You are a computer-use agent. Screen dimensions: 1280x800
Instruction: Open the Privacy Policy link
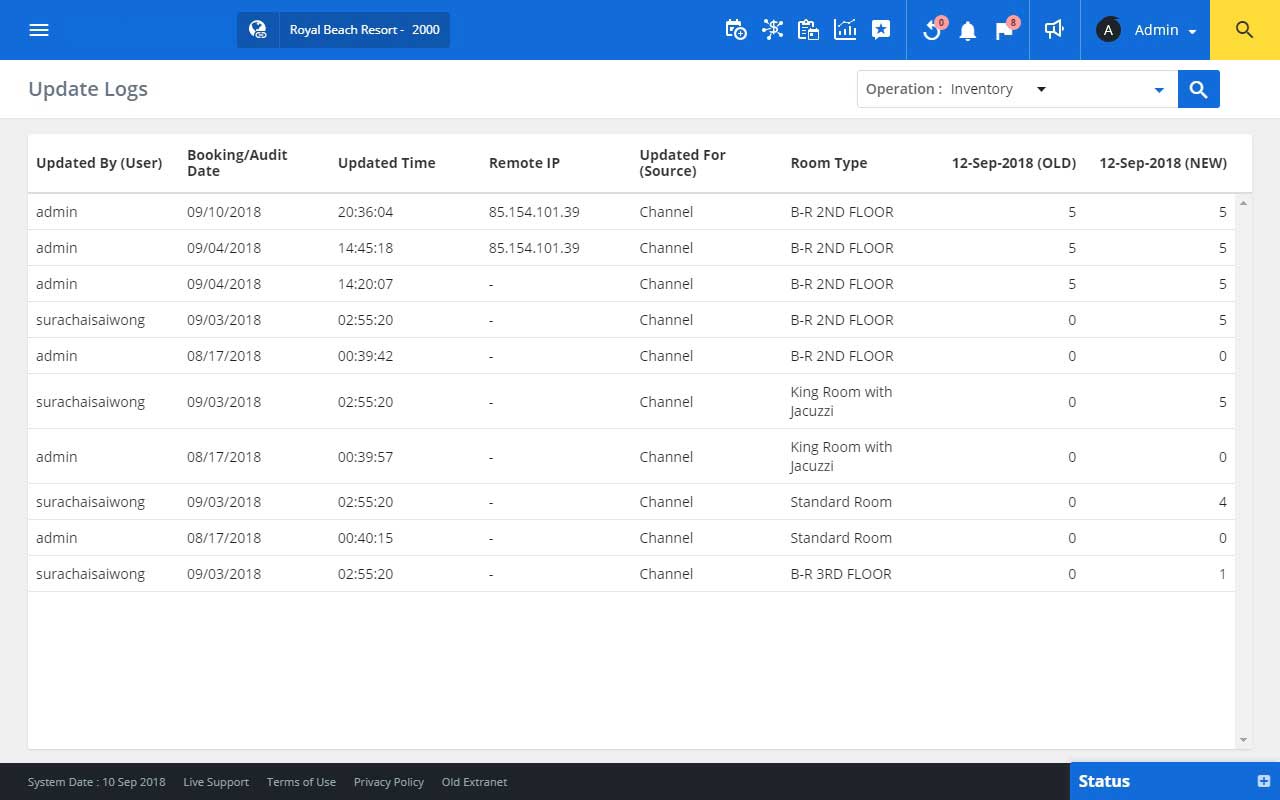coord(389,782)
